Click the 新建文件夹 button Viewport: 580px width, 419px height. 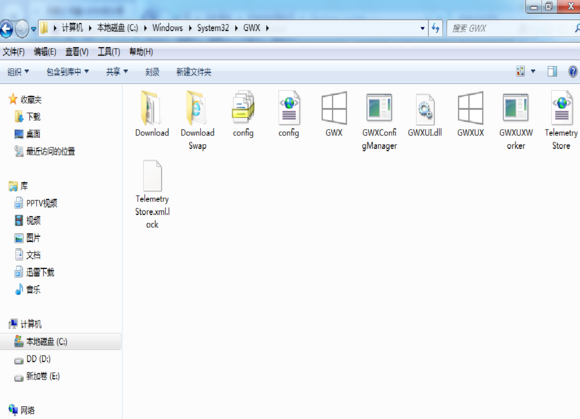193,72
